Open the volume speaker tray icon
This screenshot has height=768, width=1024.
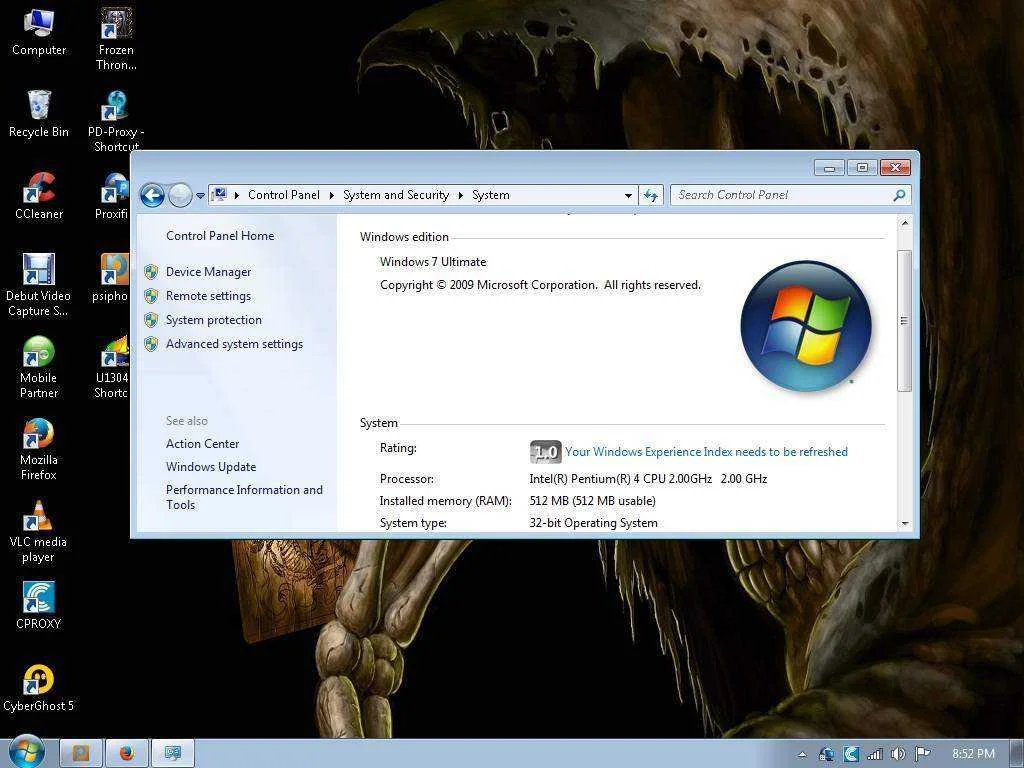pos(899,754)
